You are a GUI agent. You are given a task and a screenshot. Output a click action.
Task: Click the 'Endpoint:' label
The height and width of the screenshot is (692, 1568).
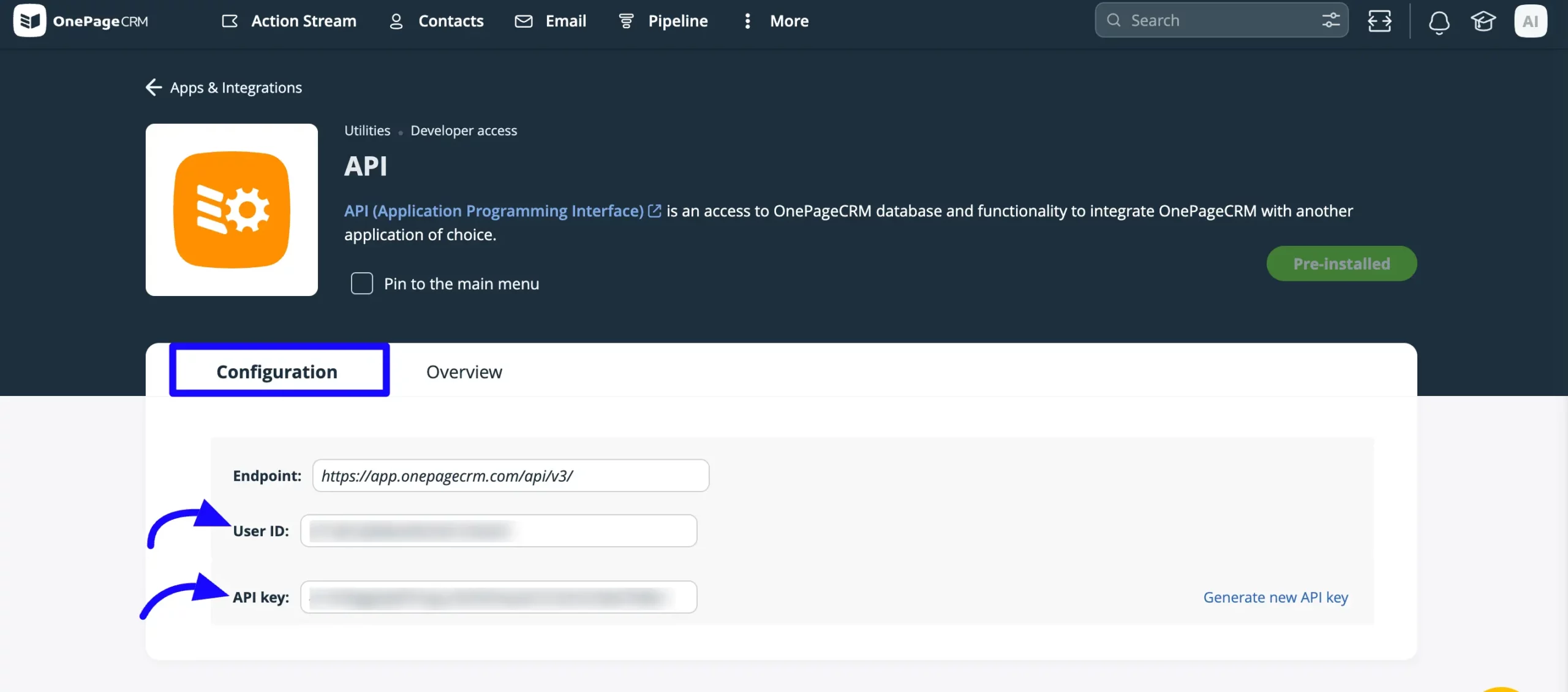pyautogui.click(x=267, y=476)
